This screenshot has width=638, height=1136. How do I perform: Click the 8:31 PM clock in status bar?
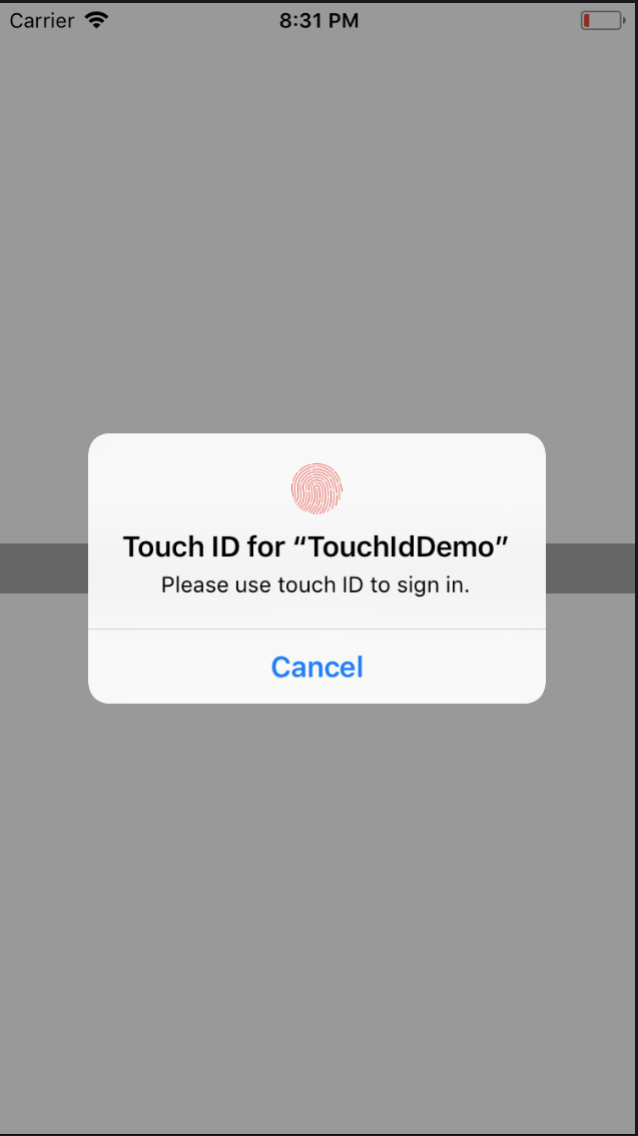319,20
